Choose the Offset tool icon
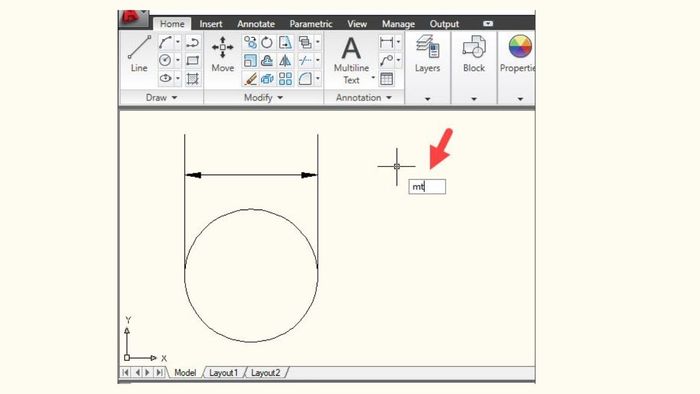 267,60
